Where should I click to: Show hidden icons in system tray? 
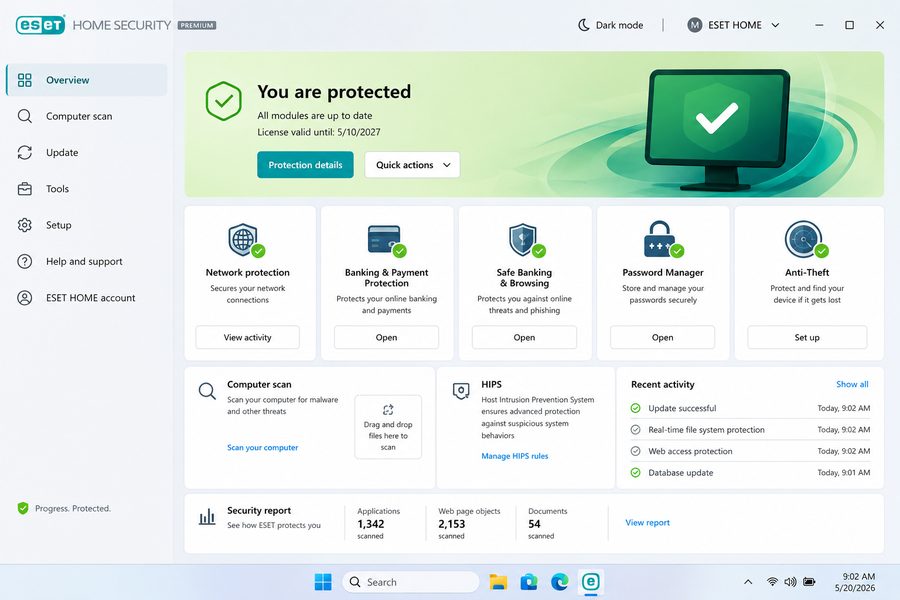point(748,582)
